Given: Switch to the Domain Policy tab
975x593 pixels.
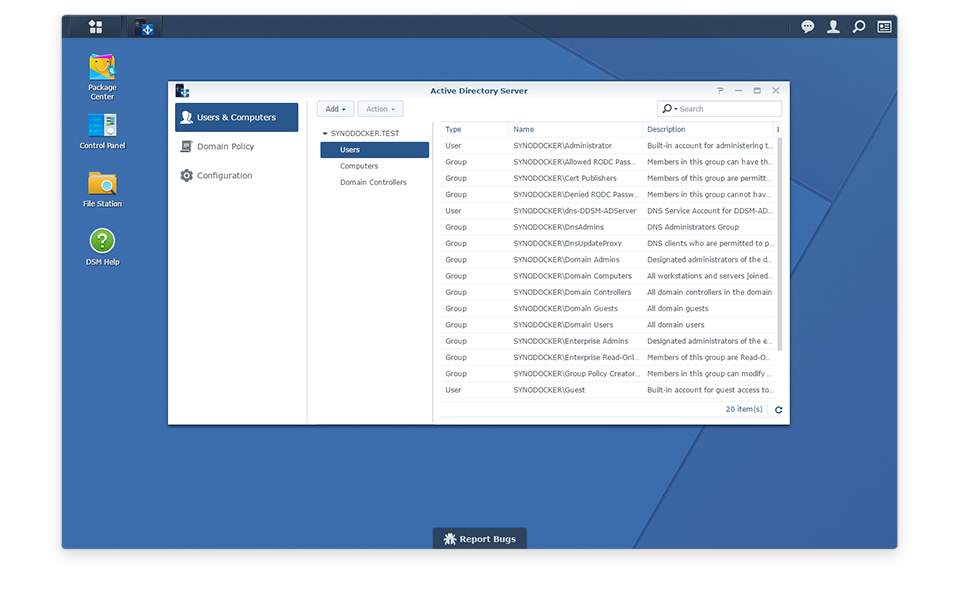Looking at the screenshot, I should 225,147.
